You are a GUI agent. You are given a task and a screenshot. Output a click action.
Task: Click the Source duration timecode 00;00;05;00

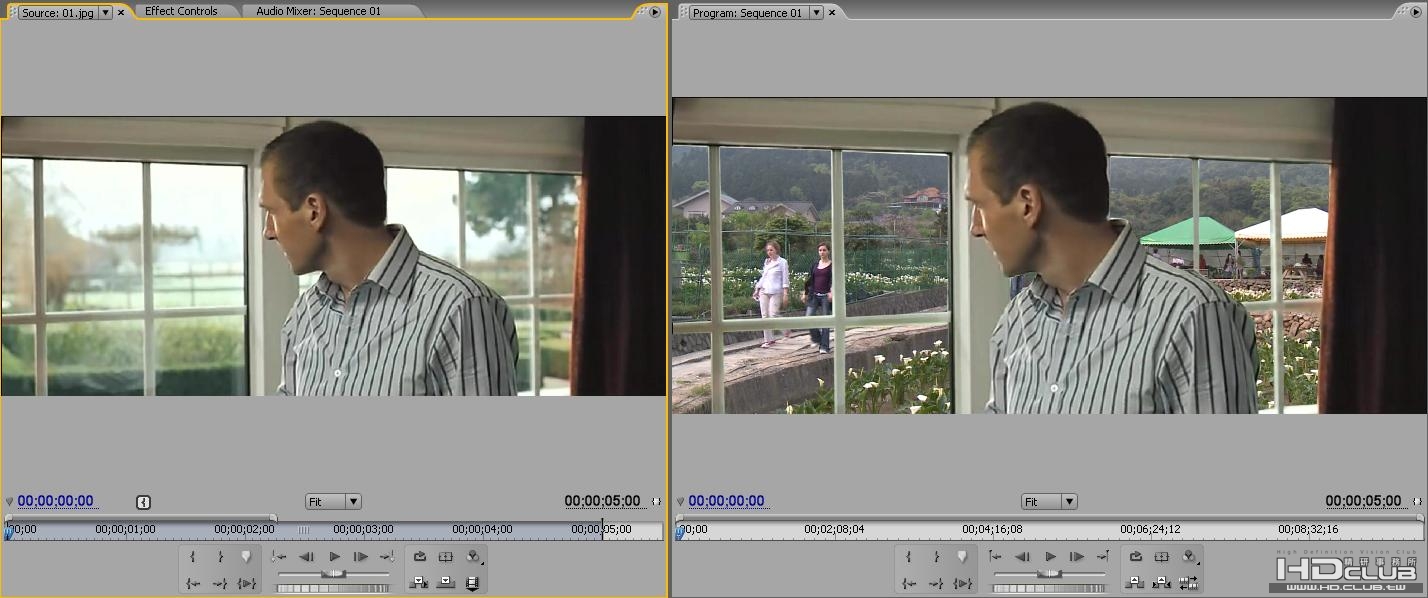[602, 502]
